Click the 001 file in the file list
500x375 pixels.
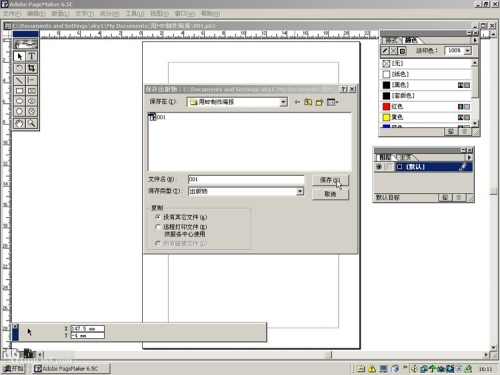(x=157, y=117)
